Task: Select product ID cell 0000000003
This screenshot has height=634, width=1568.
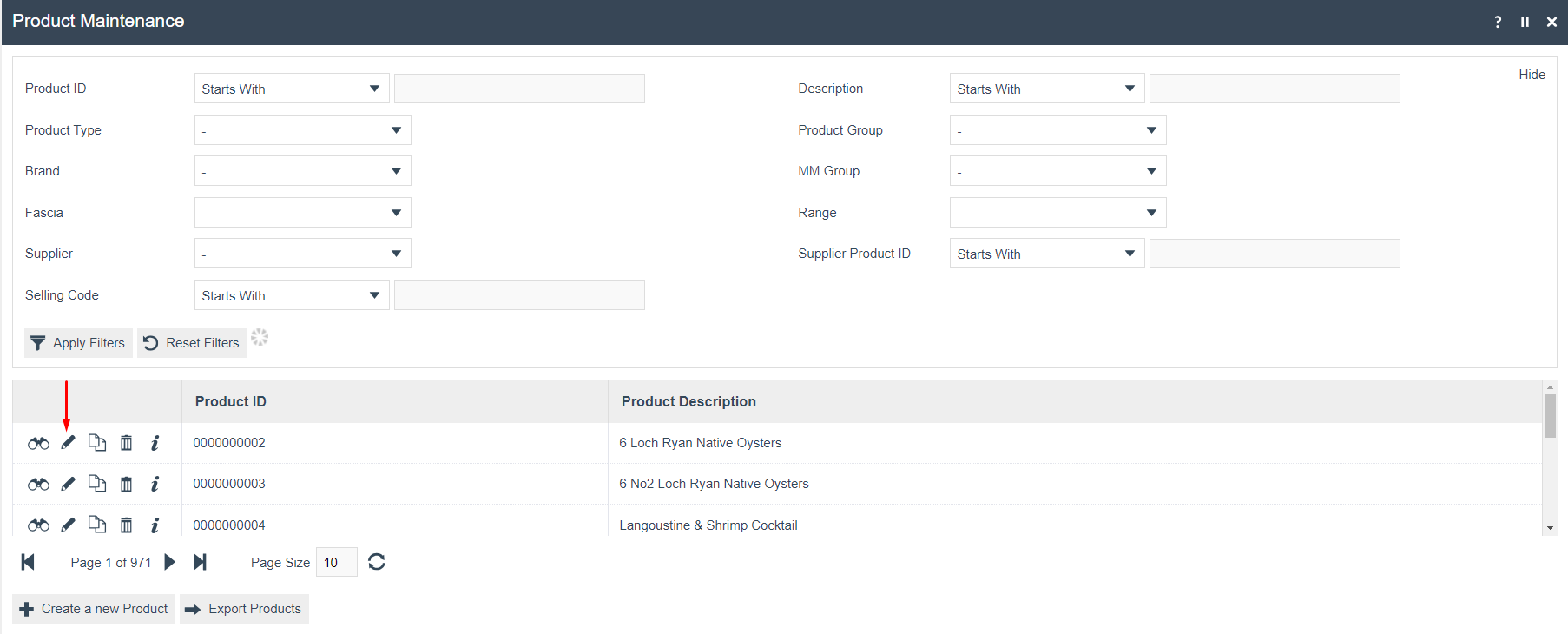Action: (395, 484)
